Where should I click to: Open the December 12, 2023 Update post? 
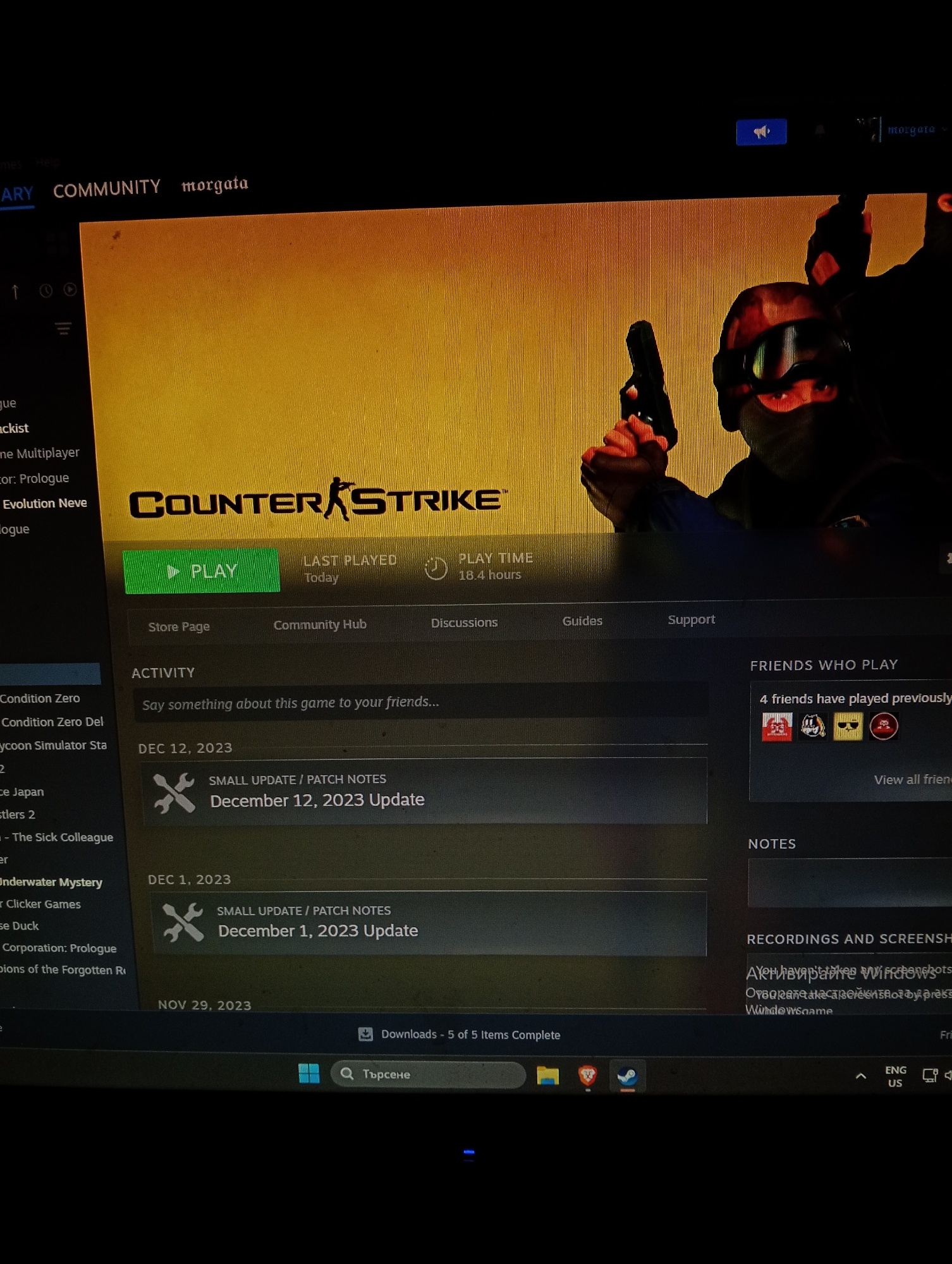click(x=425, y=791)
